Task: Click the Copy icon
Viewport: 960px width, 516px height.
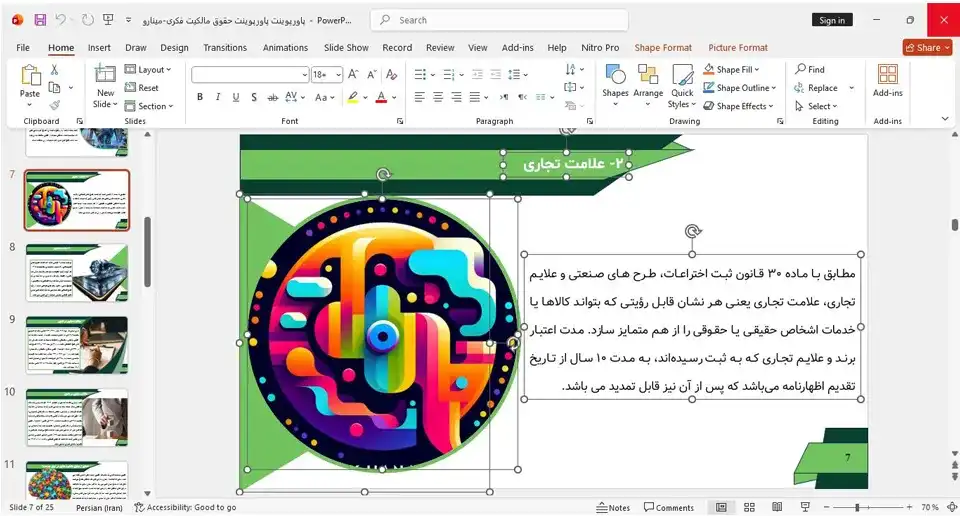Action: coord(54,88)
